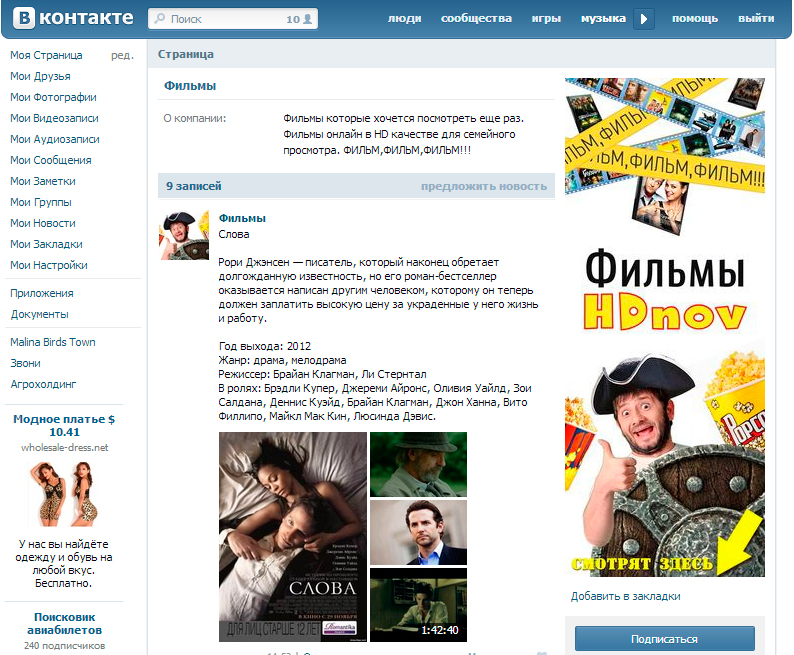Open Мои Настройки in sidebar
The width and height of the screenshot is (794, 655).
pyautogui.click(x=49, y=265)
